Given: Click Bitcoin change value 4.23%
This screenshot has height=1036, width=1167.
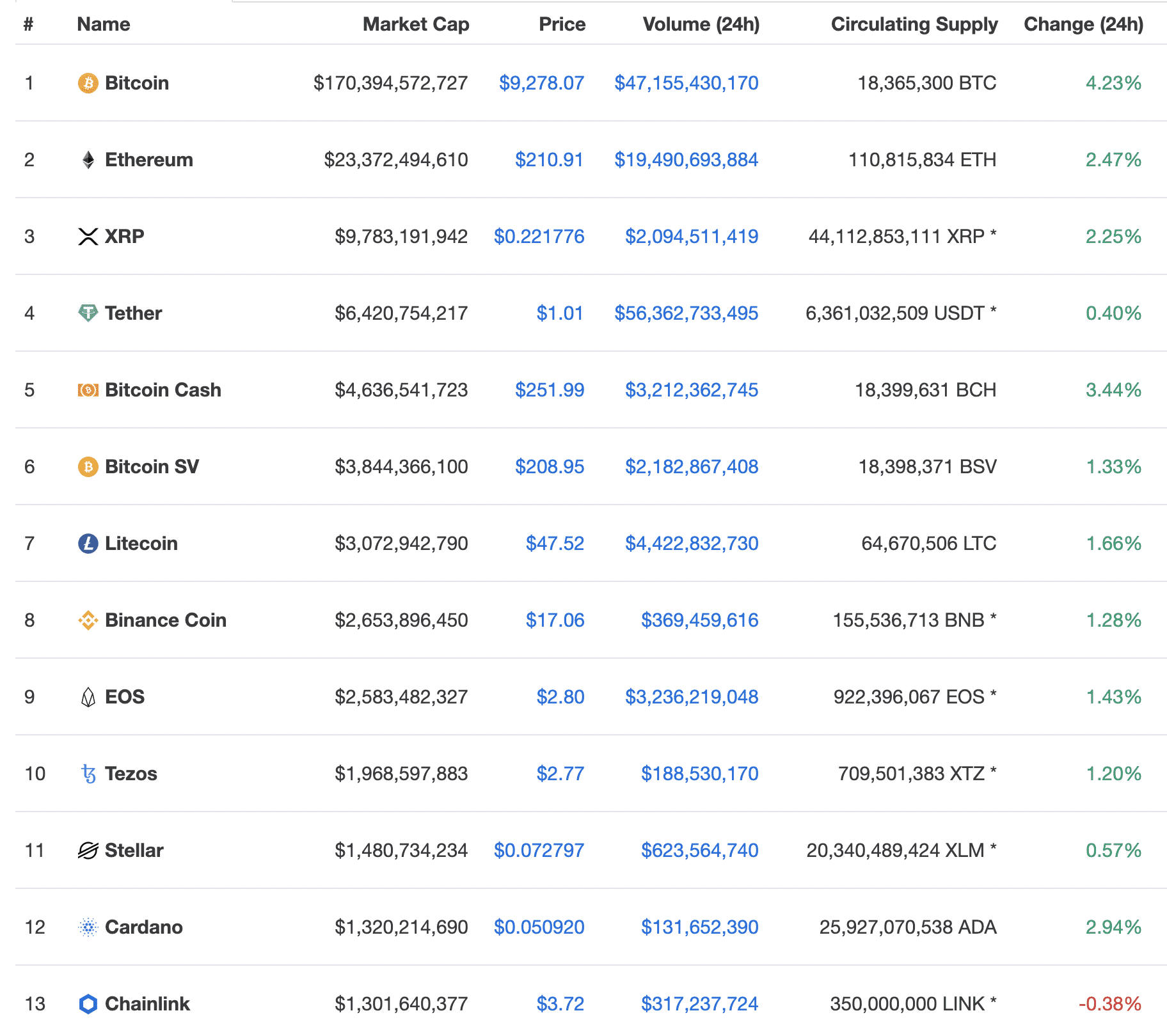Looking at the screenshot, I should pos(1114,83).
